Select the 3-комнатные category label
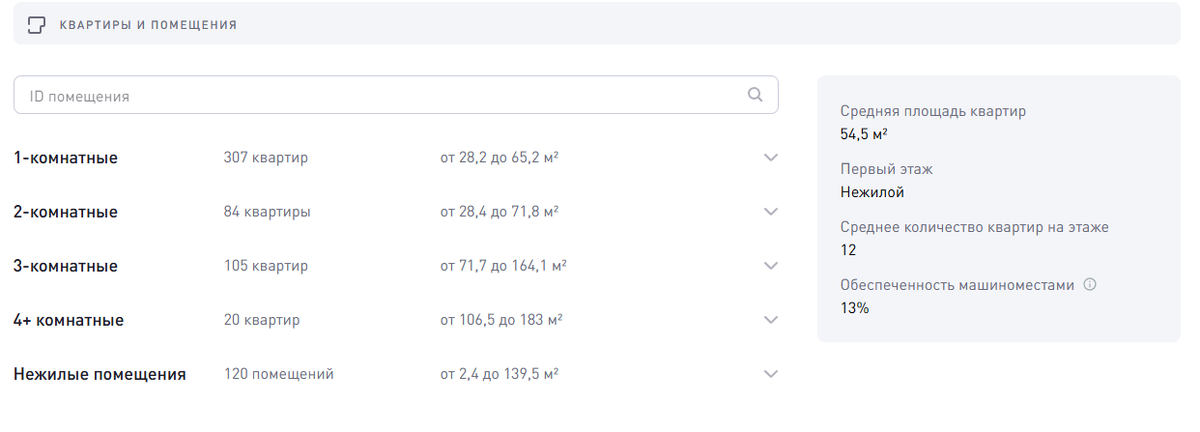This screenshot has height=432, width=1200. pyautogui.click(x=66, y=266)
